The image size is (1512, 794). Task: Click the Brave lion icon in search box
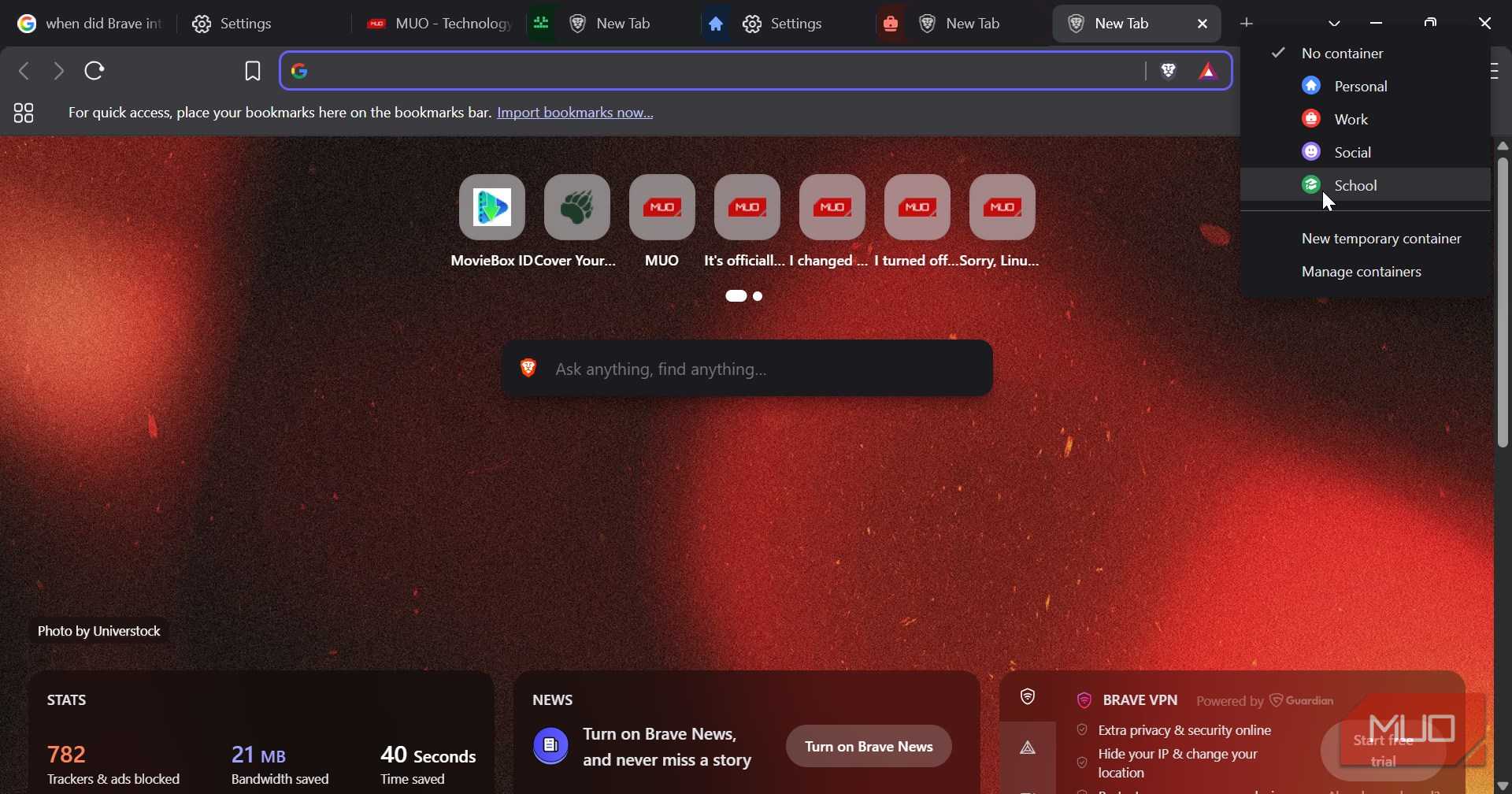[x=528, y=368]
